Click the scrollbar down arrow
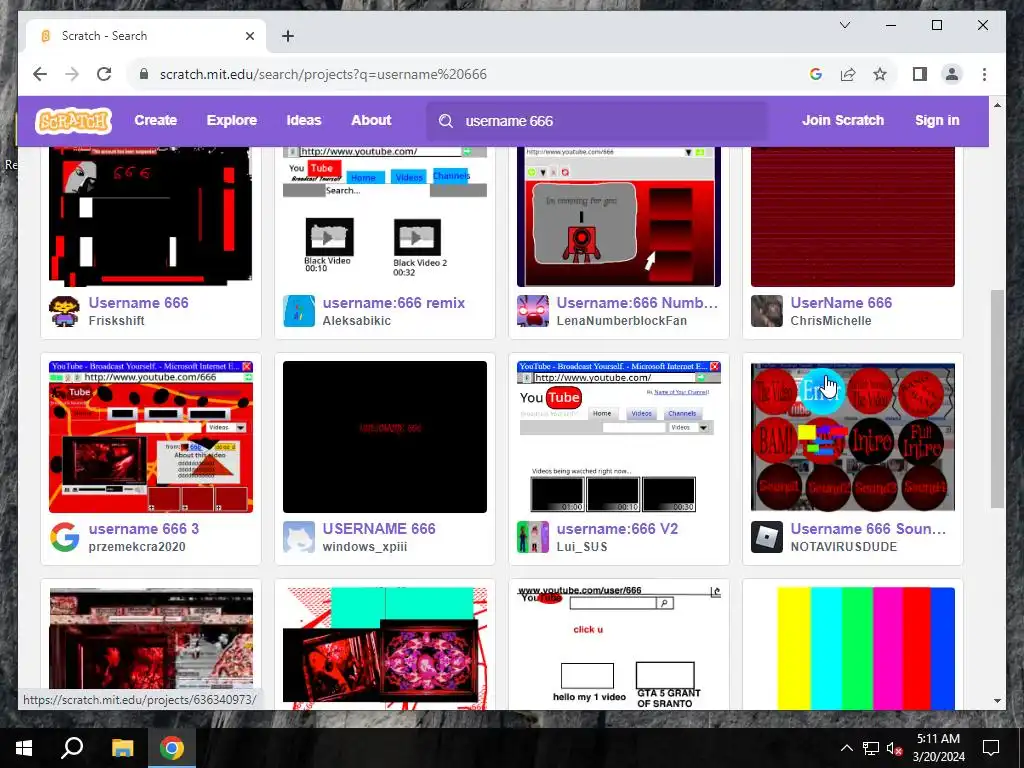 997,701
